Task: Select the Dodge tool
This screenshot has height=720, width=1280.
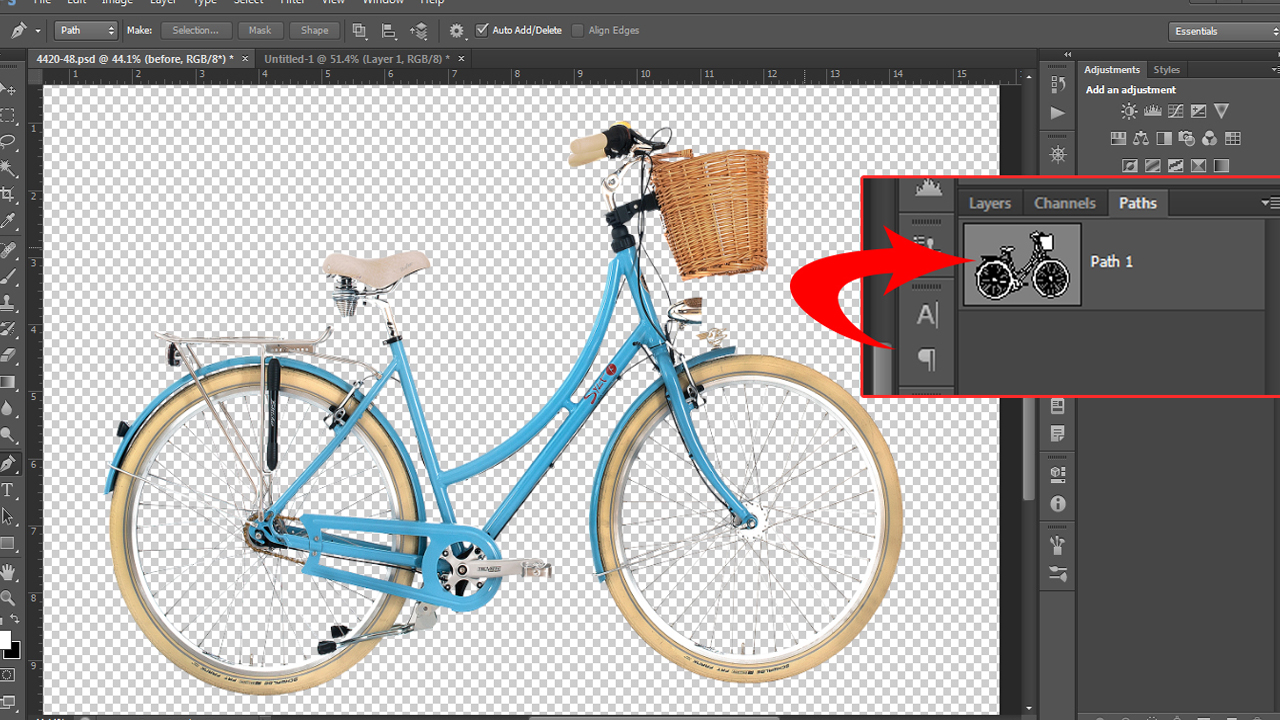Action: pos(8,434)
